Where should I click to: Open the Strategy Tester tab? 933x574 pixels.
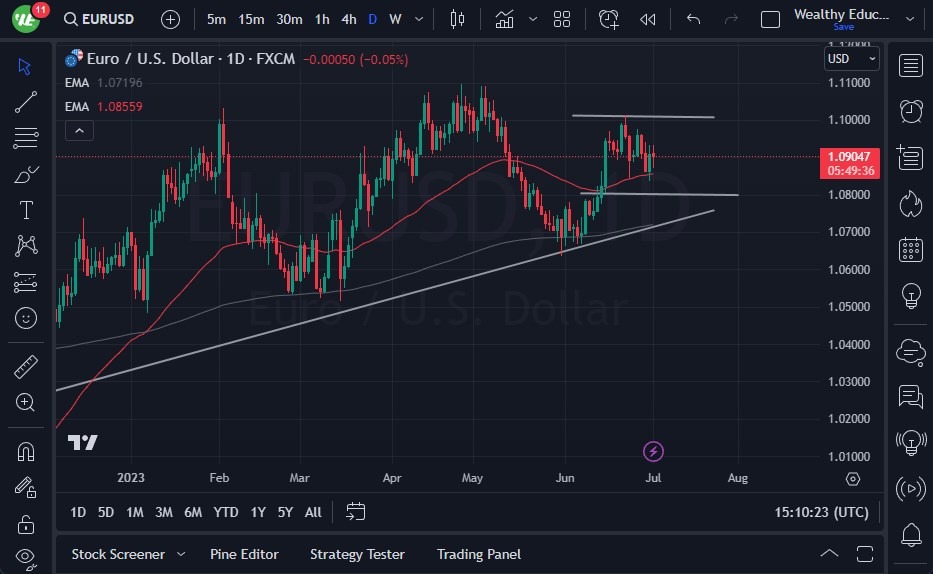point(357,554)
